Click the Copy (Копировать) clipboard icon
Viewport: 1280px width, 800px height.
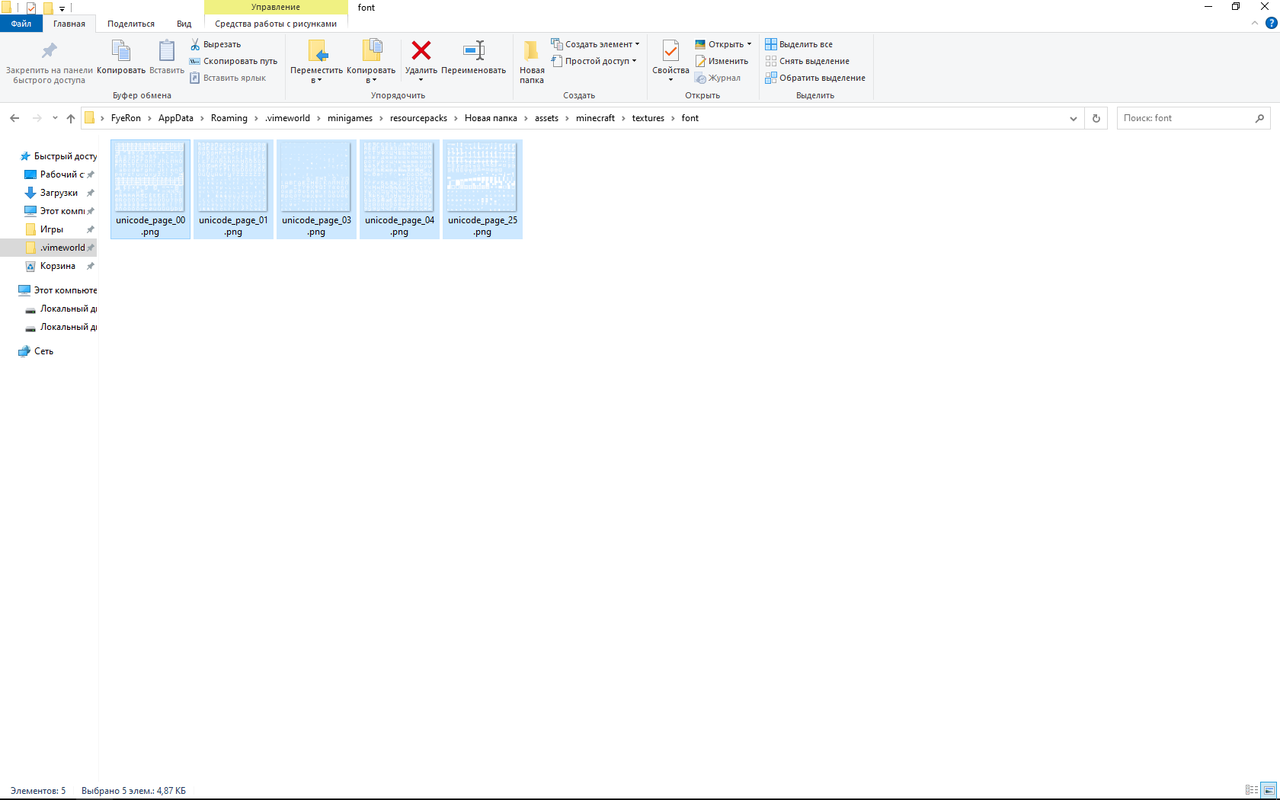121,51
